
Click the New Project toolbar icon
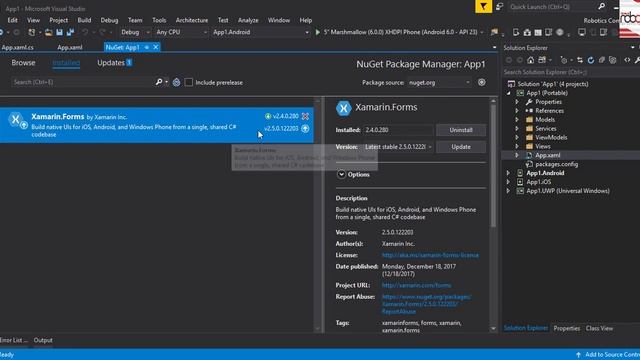(31, 32)
